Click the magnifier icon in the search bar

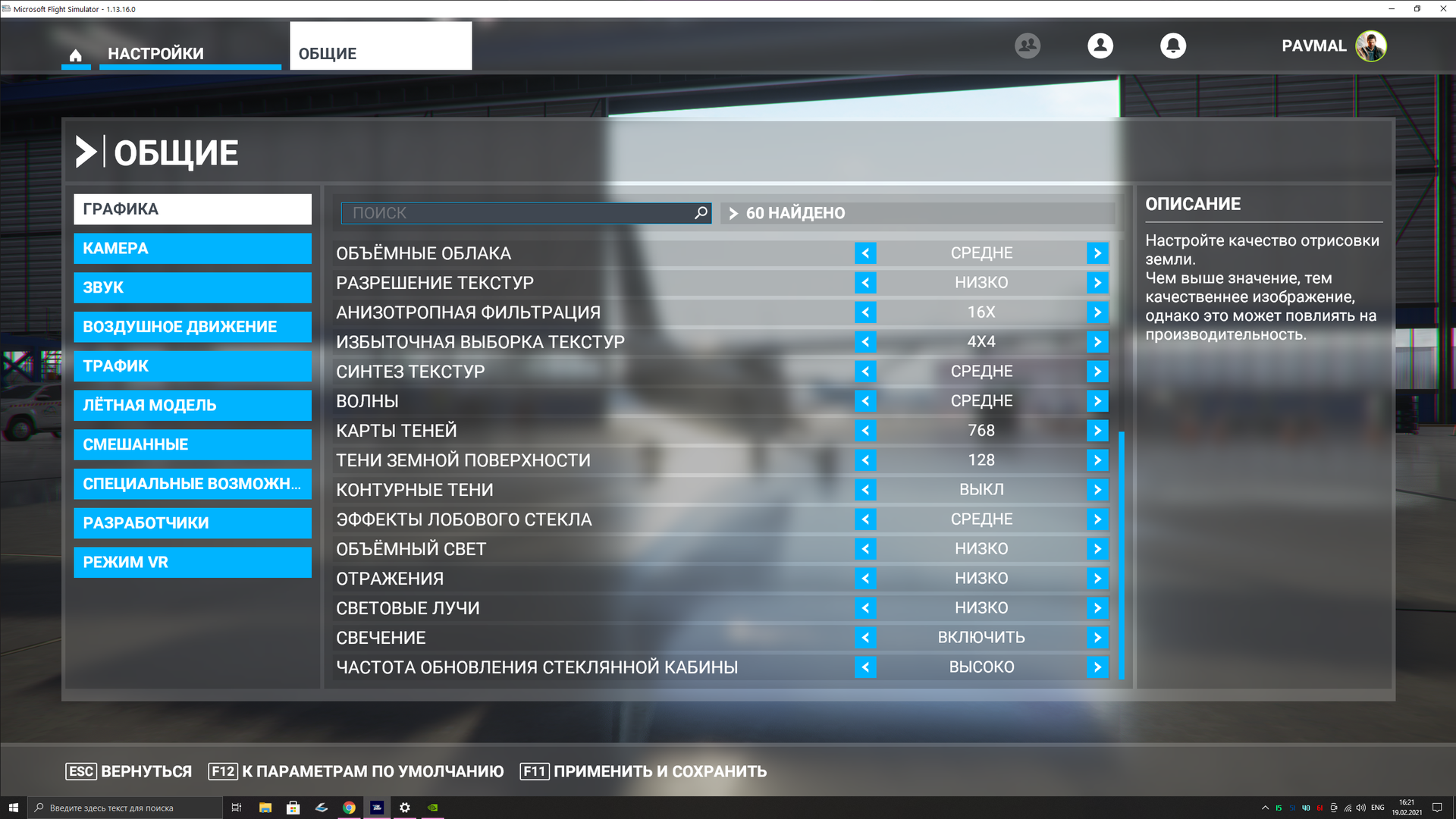tap(699, 213)
